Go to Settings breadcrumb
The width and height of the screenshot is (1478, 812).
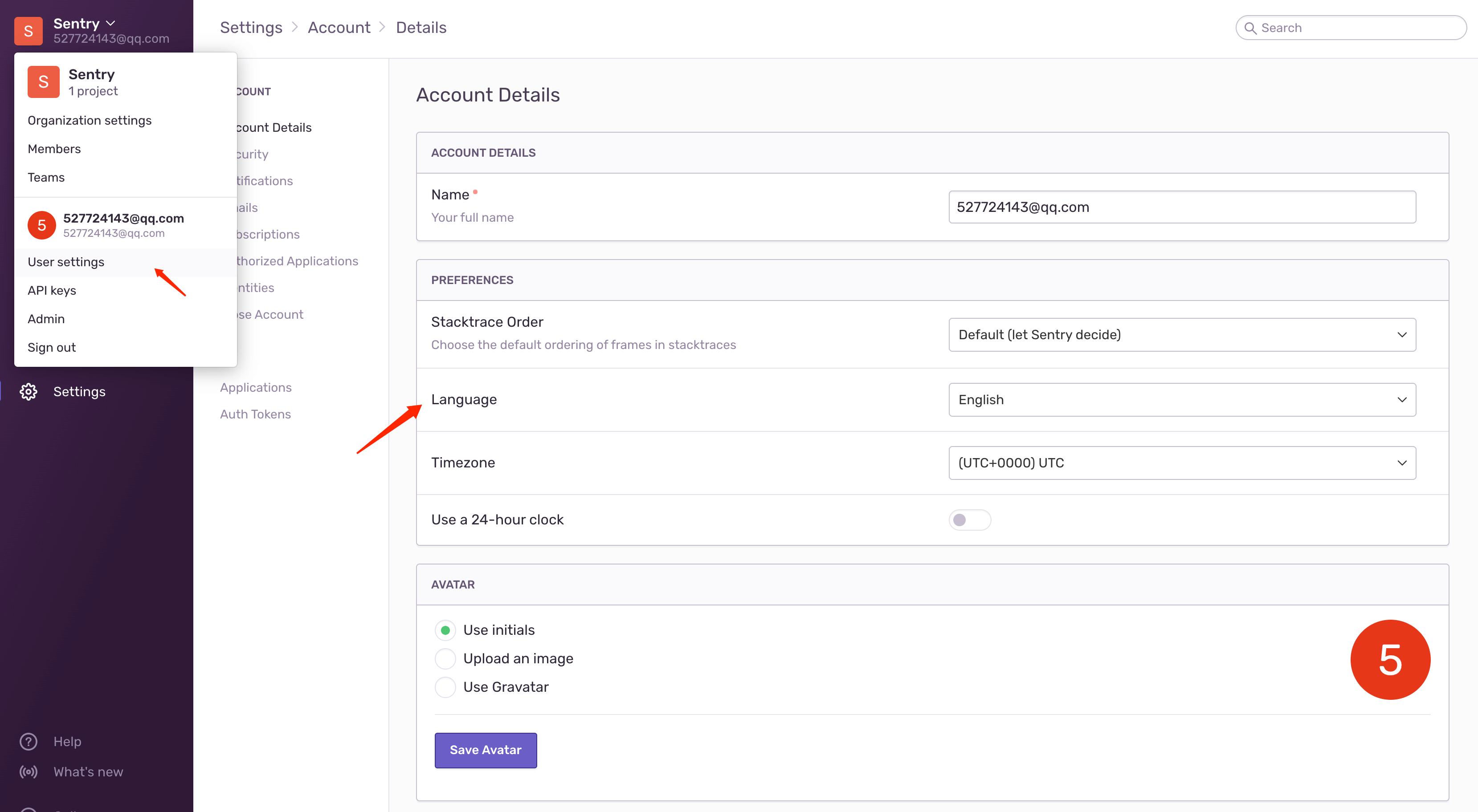pos(251,28)
